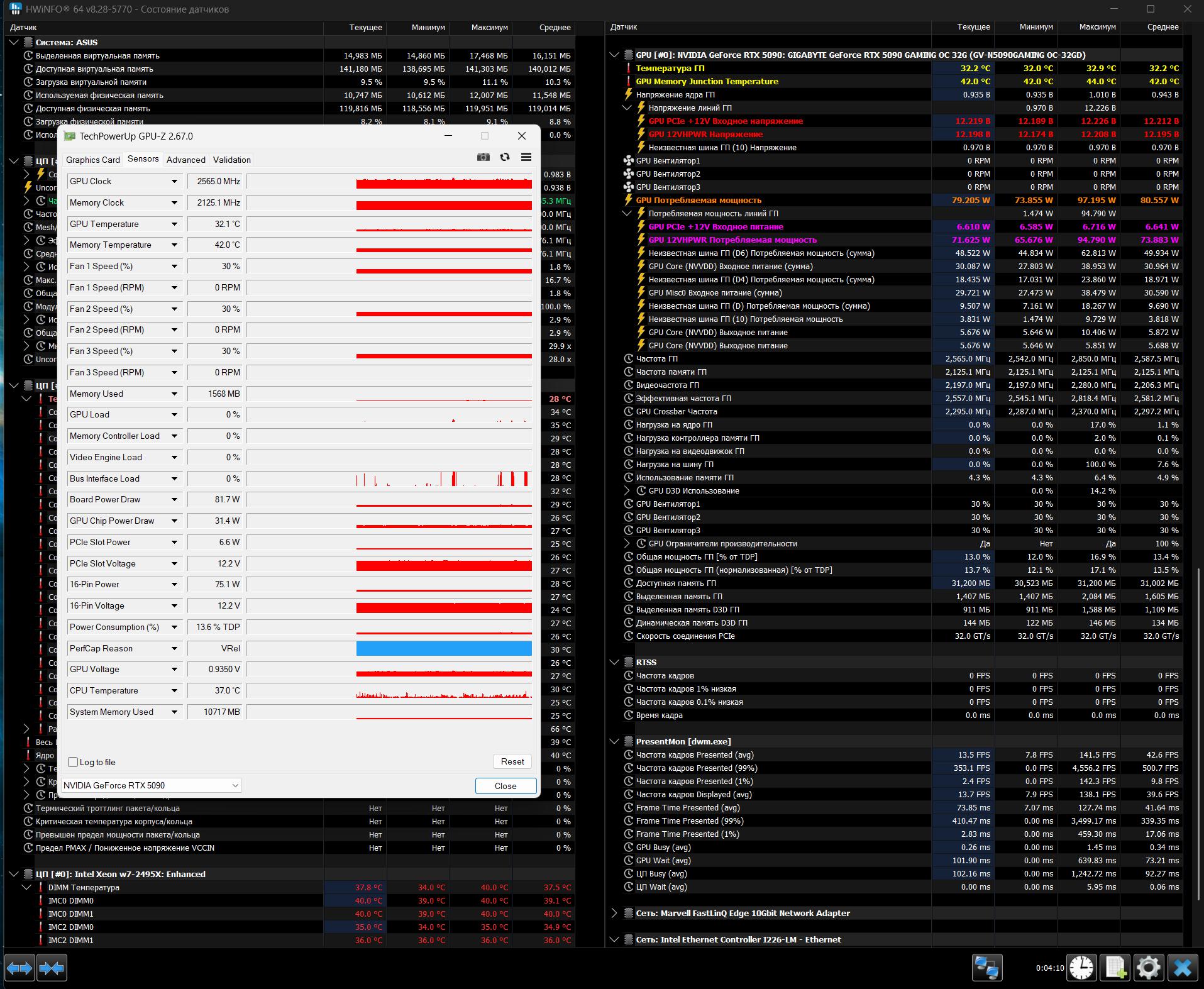Viewport: 1204px width, 989px height.
Task: Click the lightning icon beside GPU 12VHPWR Напряжение
Action: [x=641, y=135]
